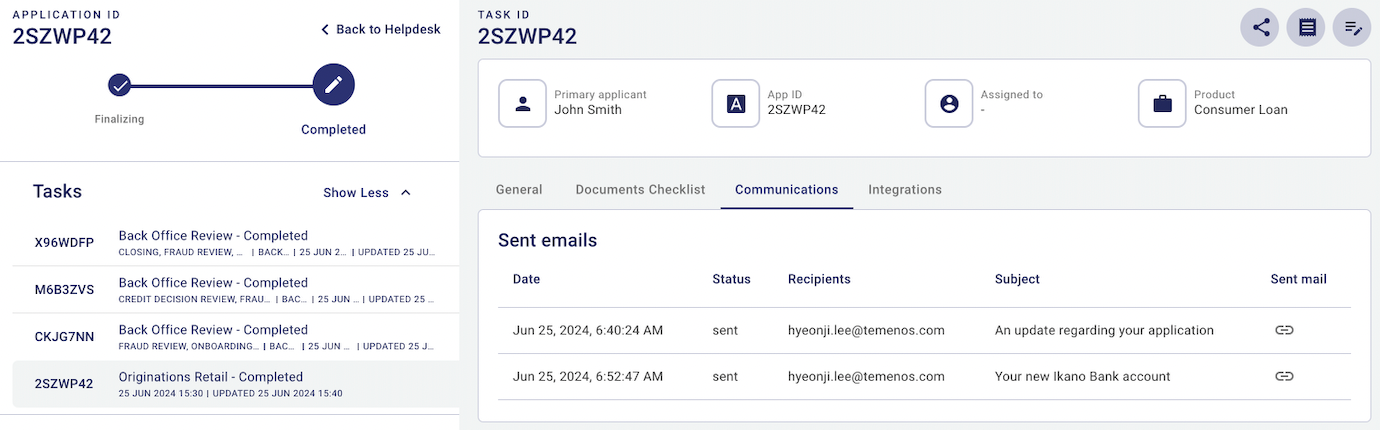The width and height of the screenshot is (1380, 430).
Task: Go back to Helpdesk
Action: click(380, 30)
